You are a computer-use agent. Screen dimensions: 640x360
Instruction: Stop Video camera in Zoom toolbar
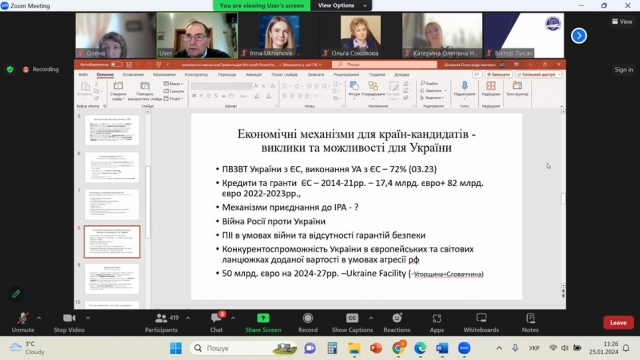[x=69, y=322]
